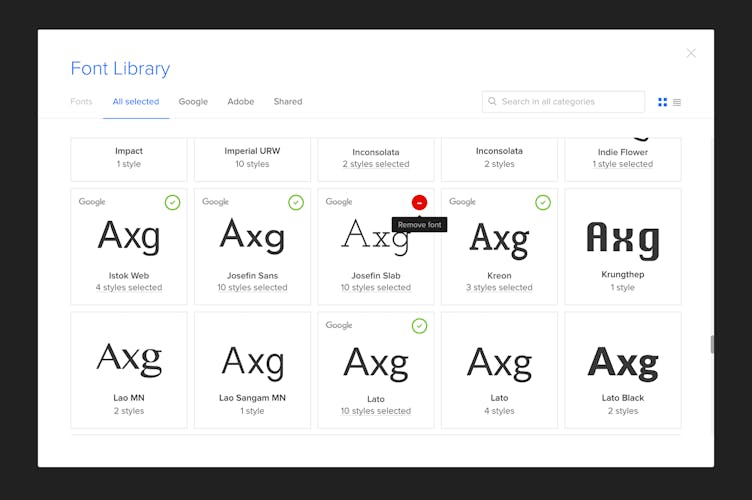This screenshot has height=500, width=752.
Task: Open Kreon 3 styles selected link
Action: click(499, 288)
